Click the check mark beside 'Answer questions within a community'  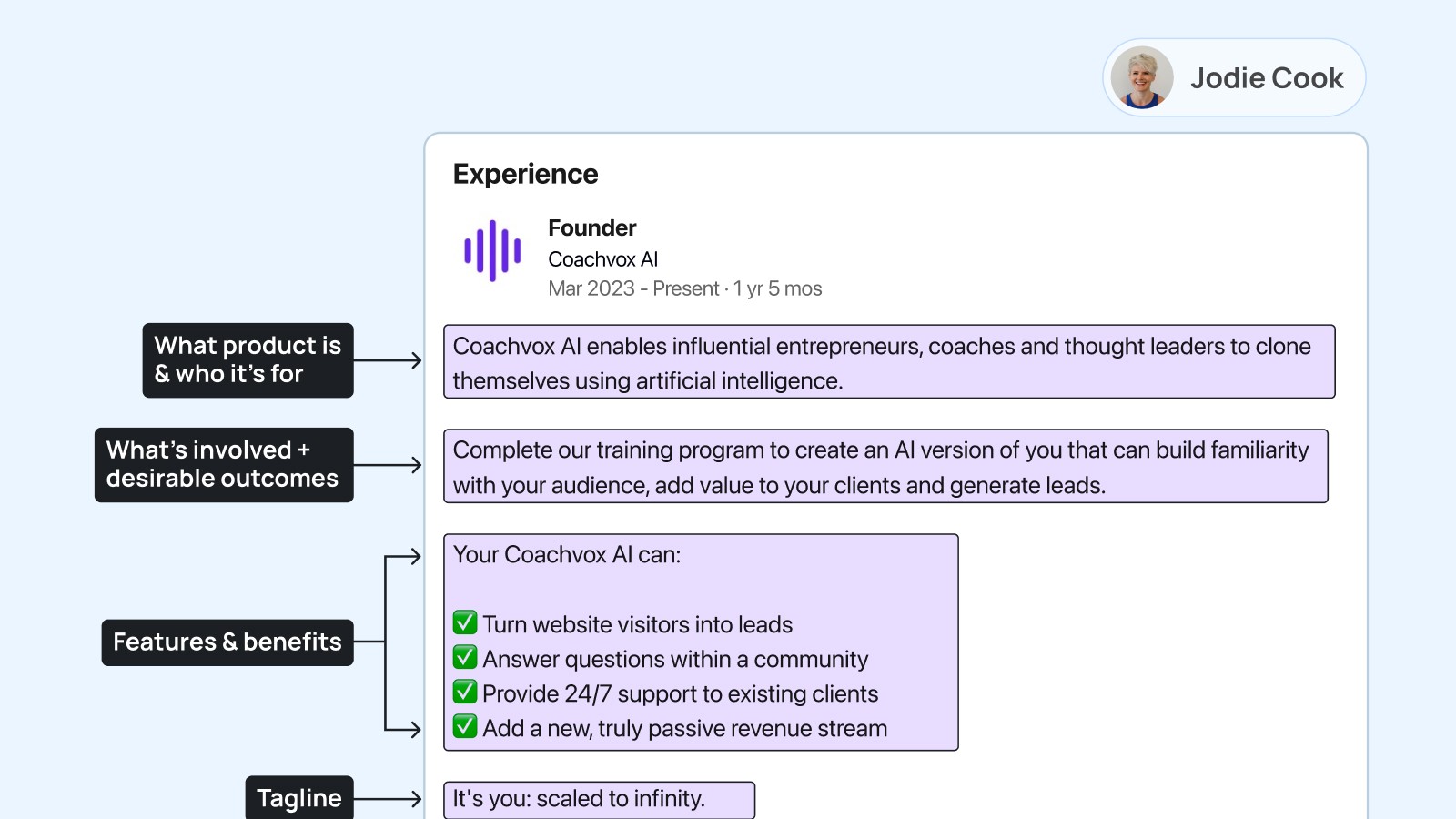pos(465,657)
